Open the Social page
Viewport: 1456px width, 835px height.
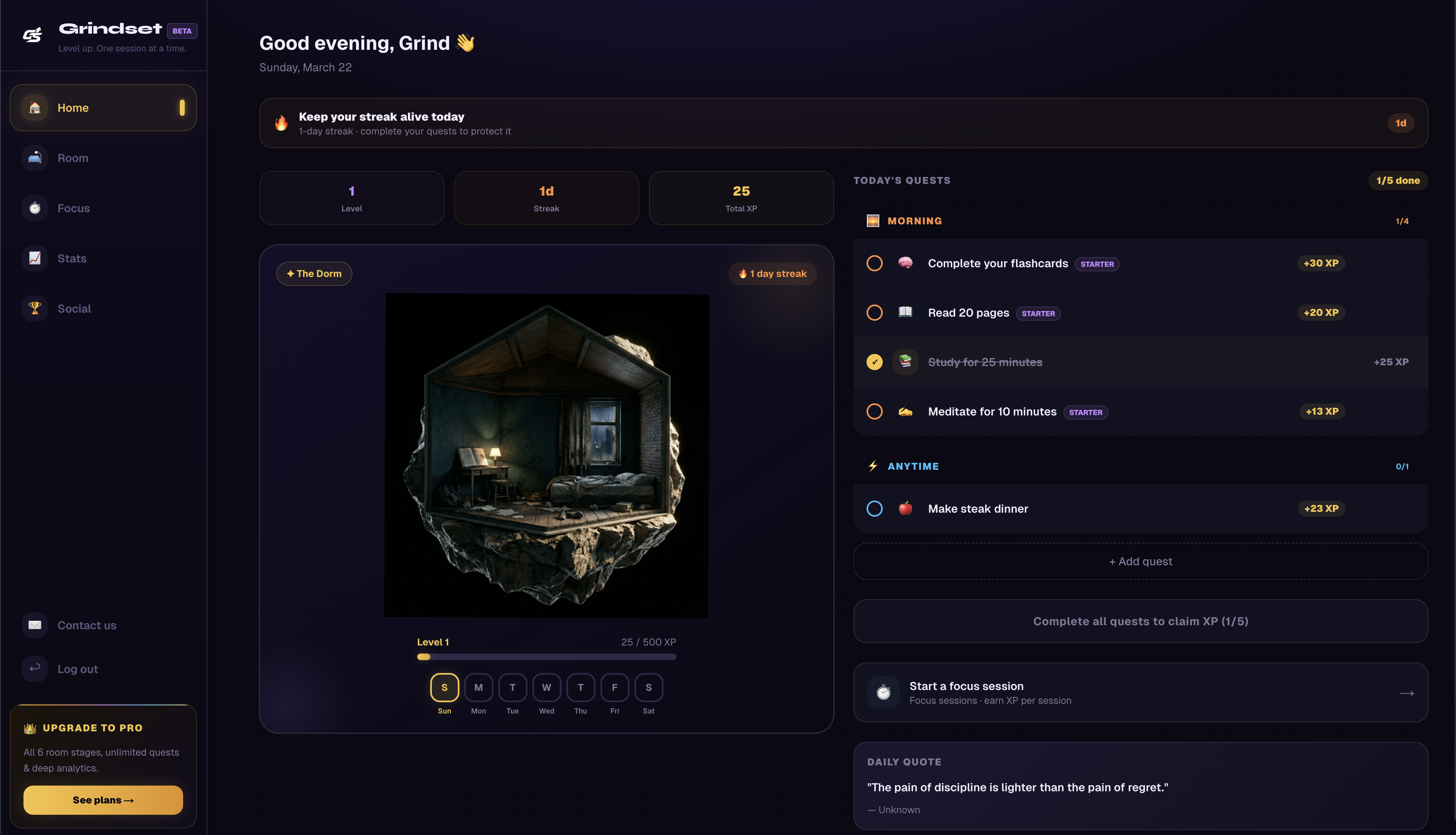103,309
